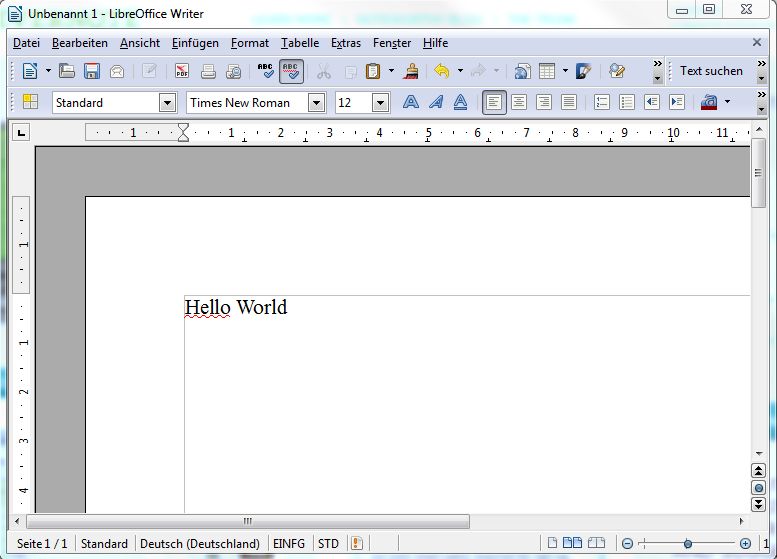Center-align the paragraph text

(519, 102)
